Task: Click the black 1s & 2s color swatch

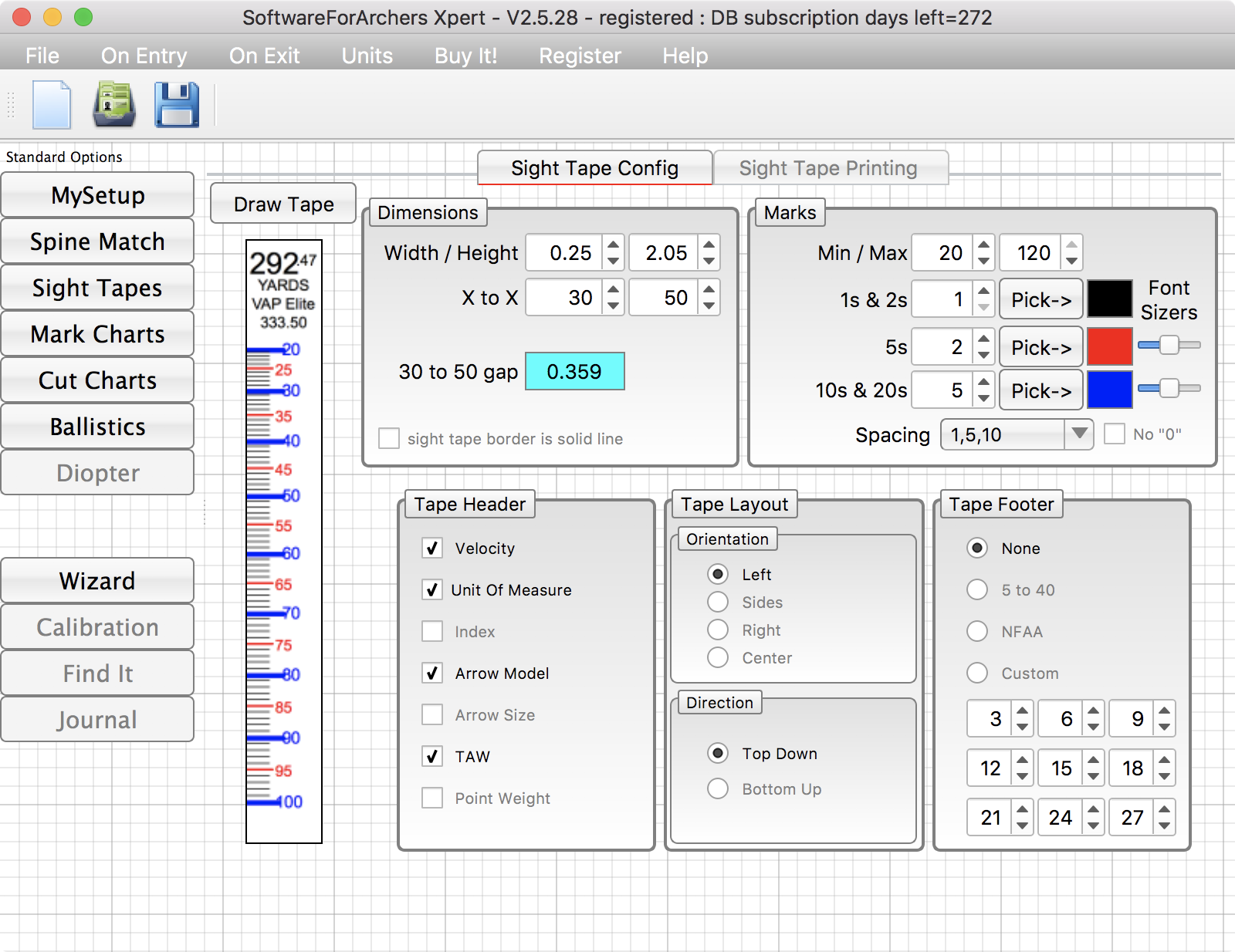Action: pos(1110,299)
